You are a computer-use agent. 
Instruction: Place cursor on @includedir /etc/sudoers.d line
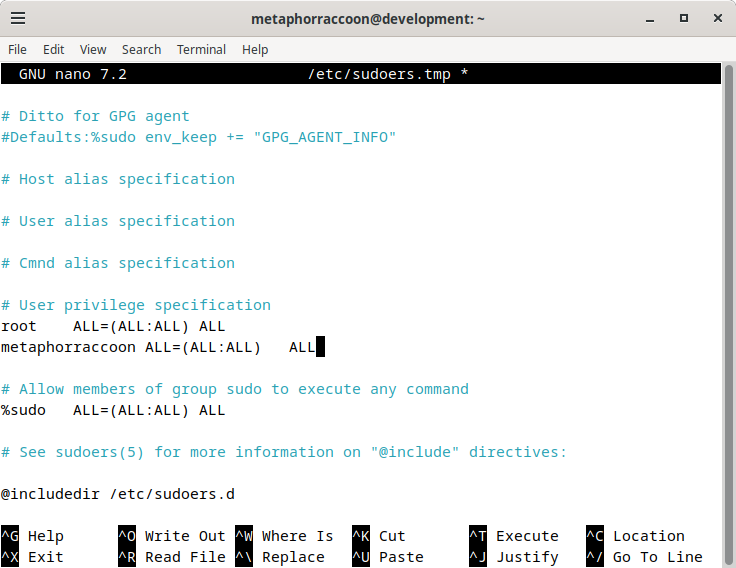coord(118,494)
